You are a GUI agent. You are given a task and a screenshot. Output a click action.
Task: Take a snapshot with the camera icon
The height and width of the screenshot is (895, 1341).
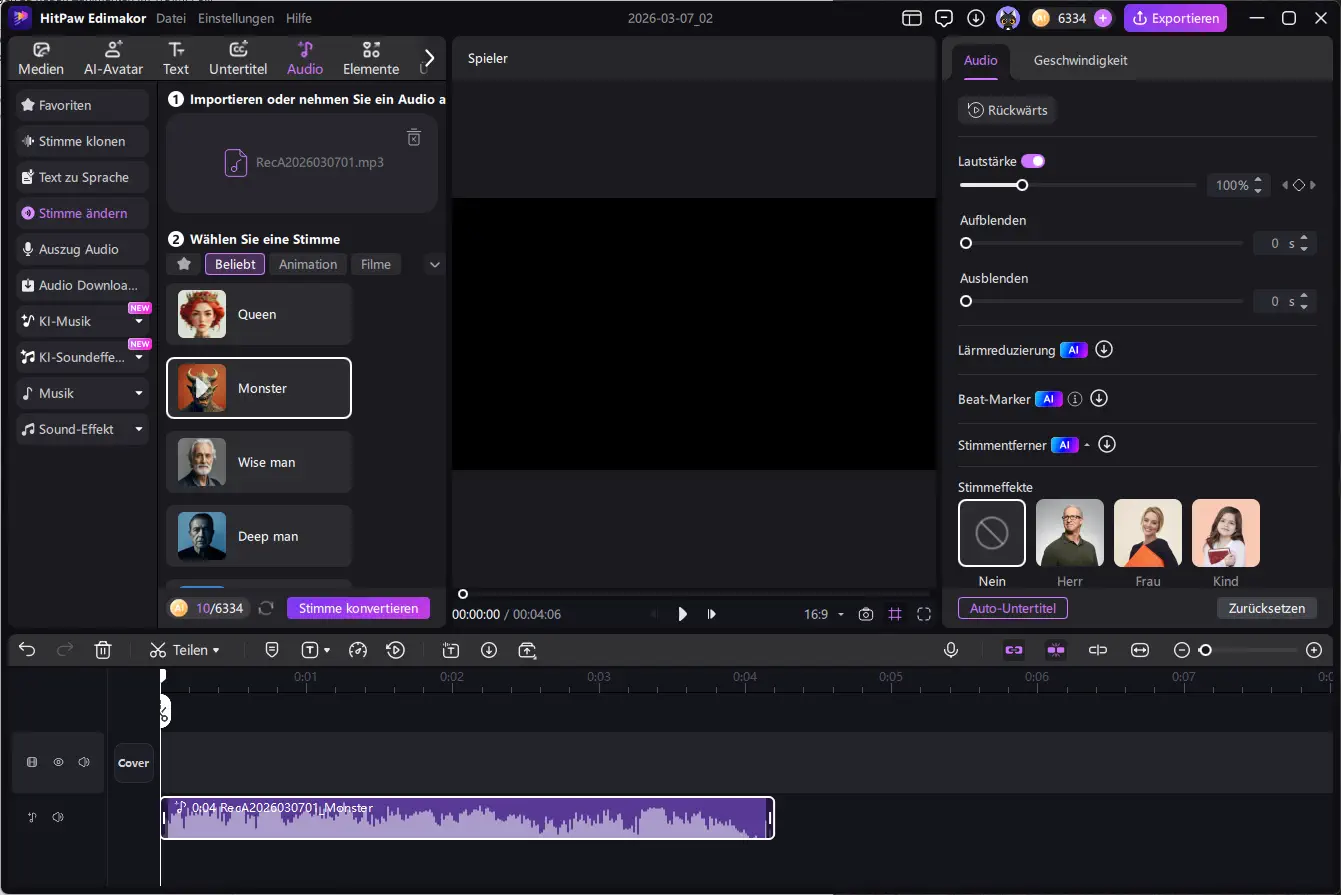[x=866, y=614]
